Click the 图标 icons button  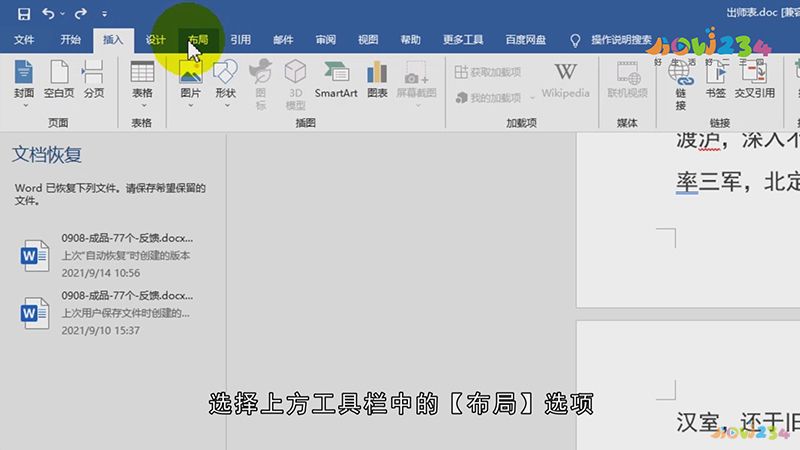261,84
